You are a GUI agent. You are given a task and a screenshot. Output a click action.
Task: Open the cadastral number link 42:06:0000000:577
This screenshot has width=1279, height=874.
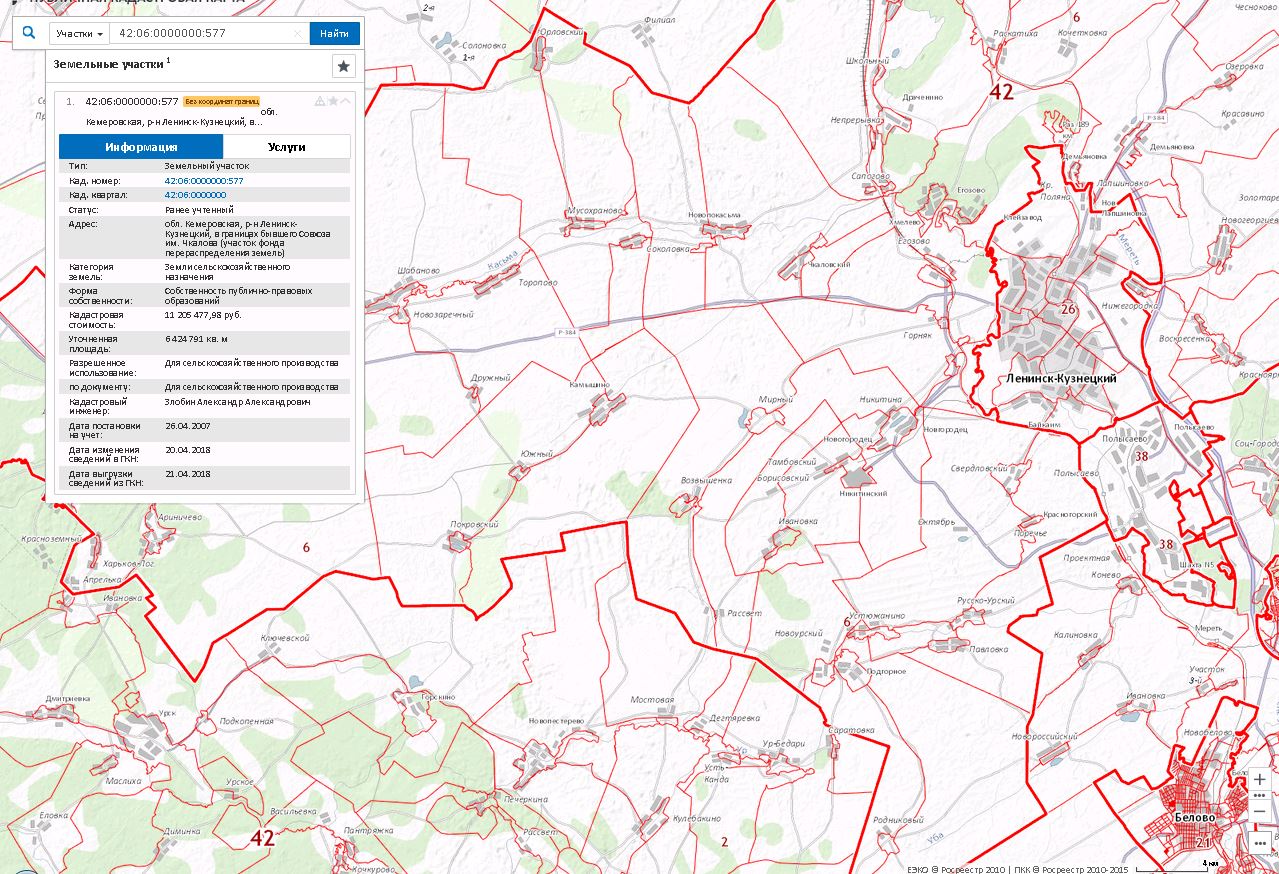tap(204, 180)
